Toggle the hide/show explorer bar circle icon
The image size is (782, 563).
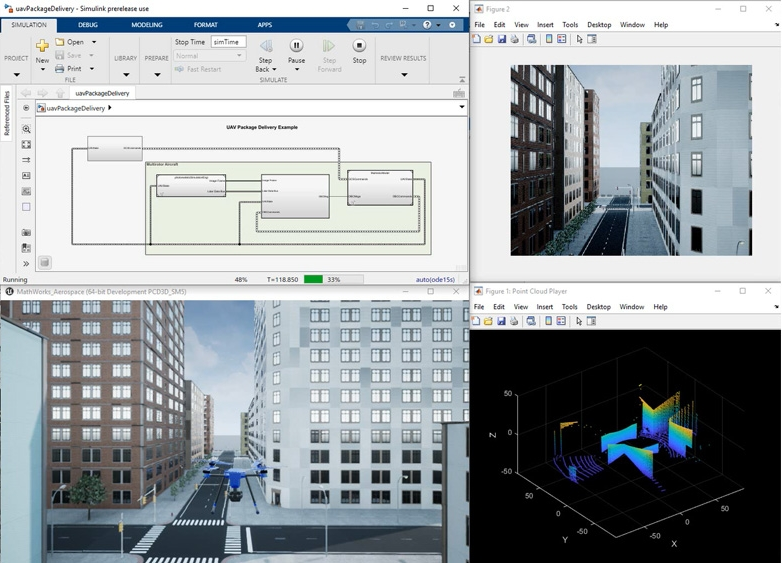(26, 108)
